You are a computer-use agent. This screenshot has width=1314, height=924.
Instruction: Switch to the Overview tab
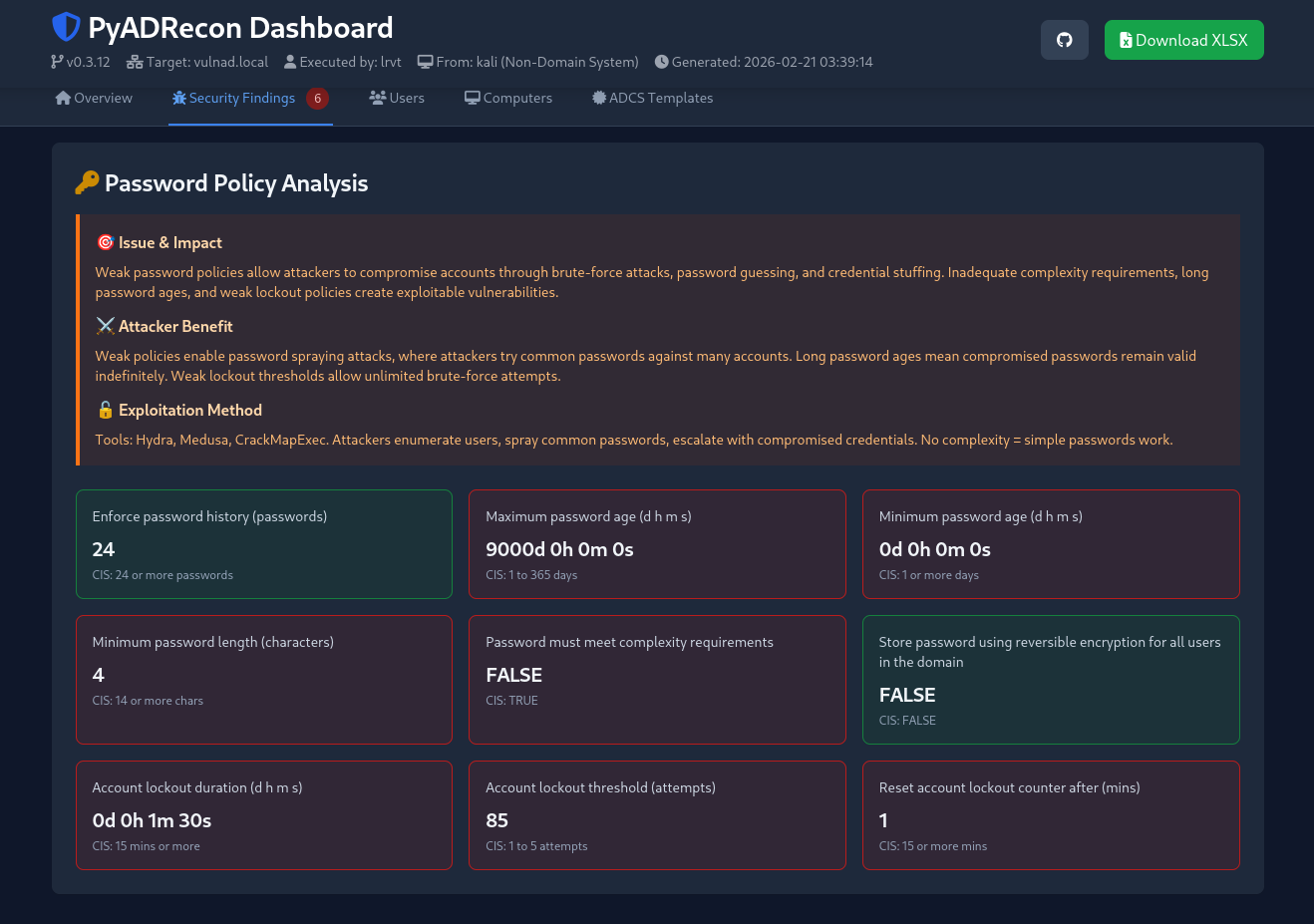[94, 98]
